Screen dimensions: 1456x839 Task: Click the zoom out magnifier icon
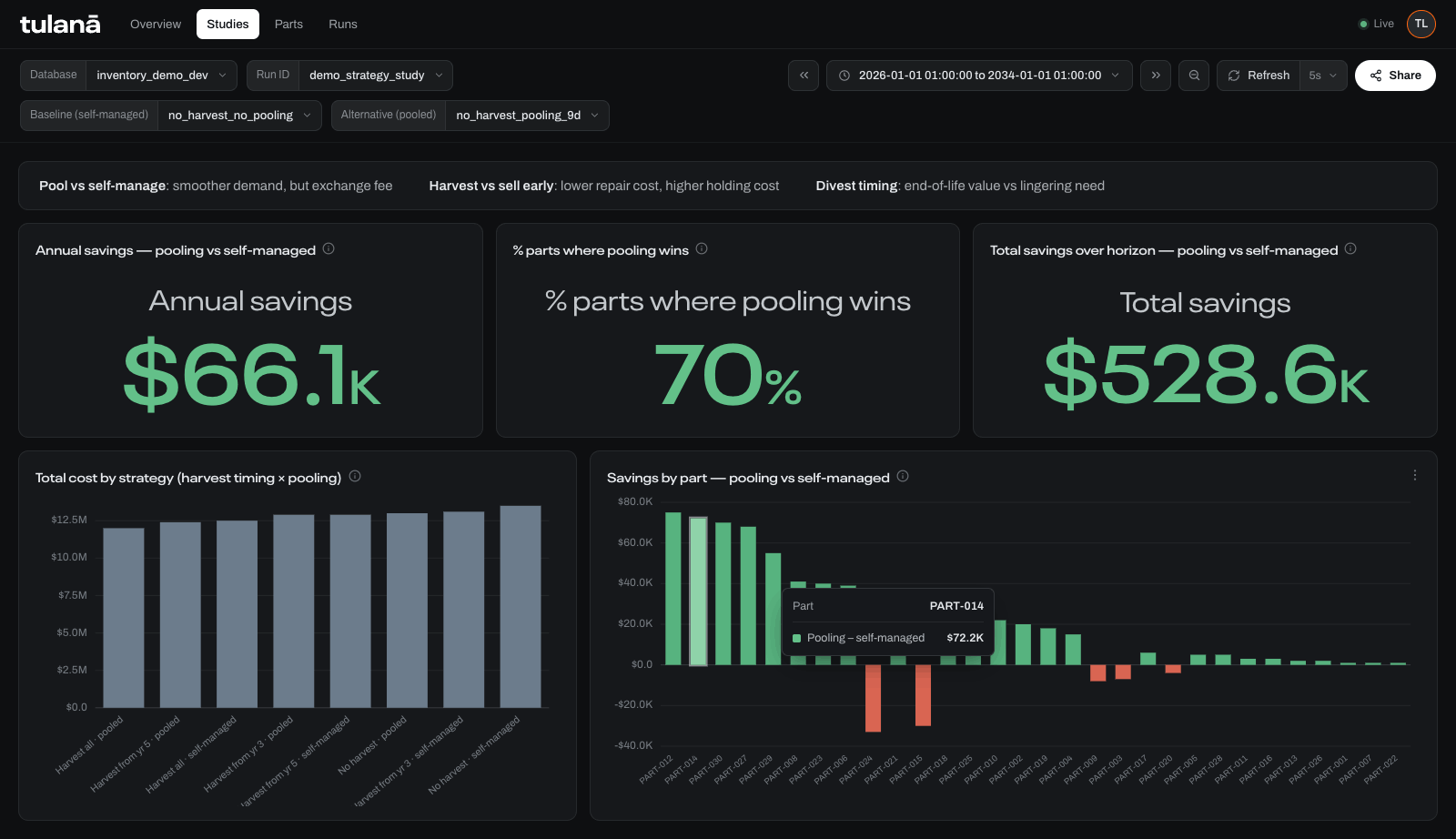(1194, 76)
